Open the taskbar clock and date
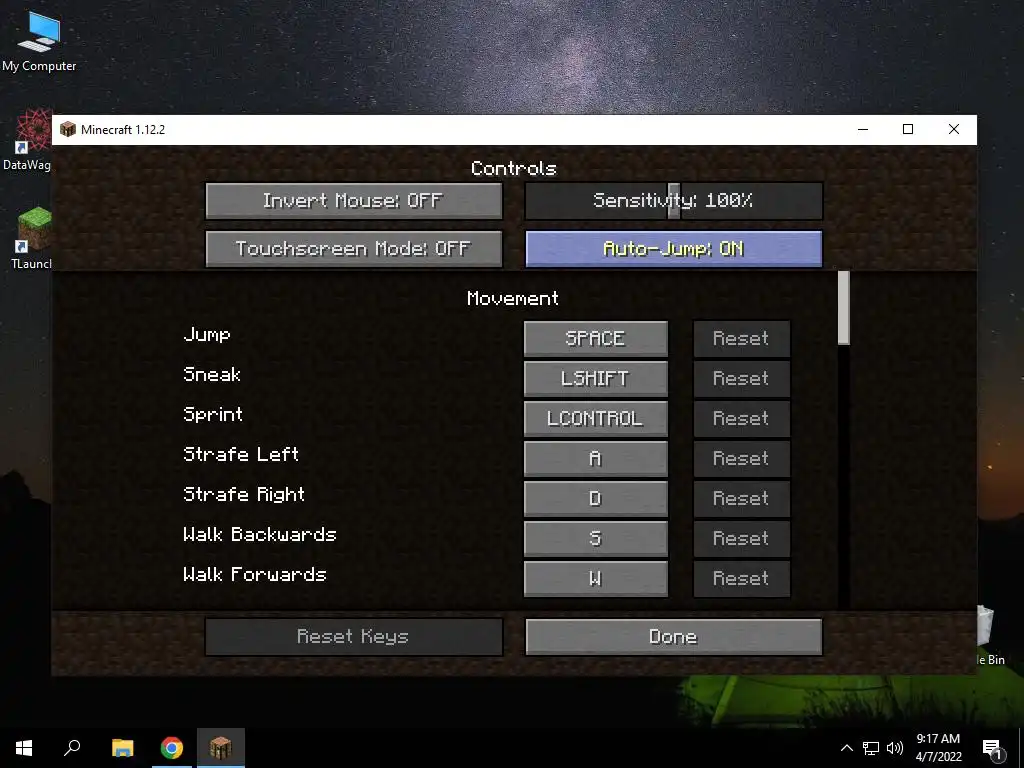 point(938,748)
